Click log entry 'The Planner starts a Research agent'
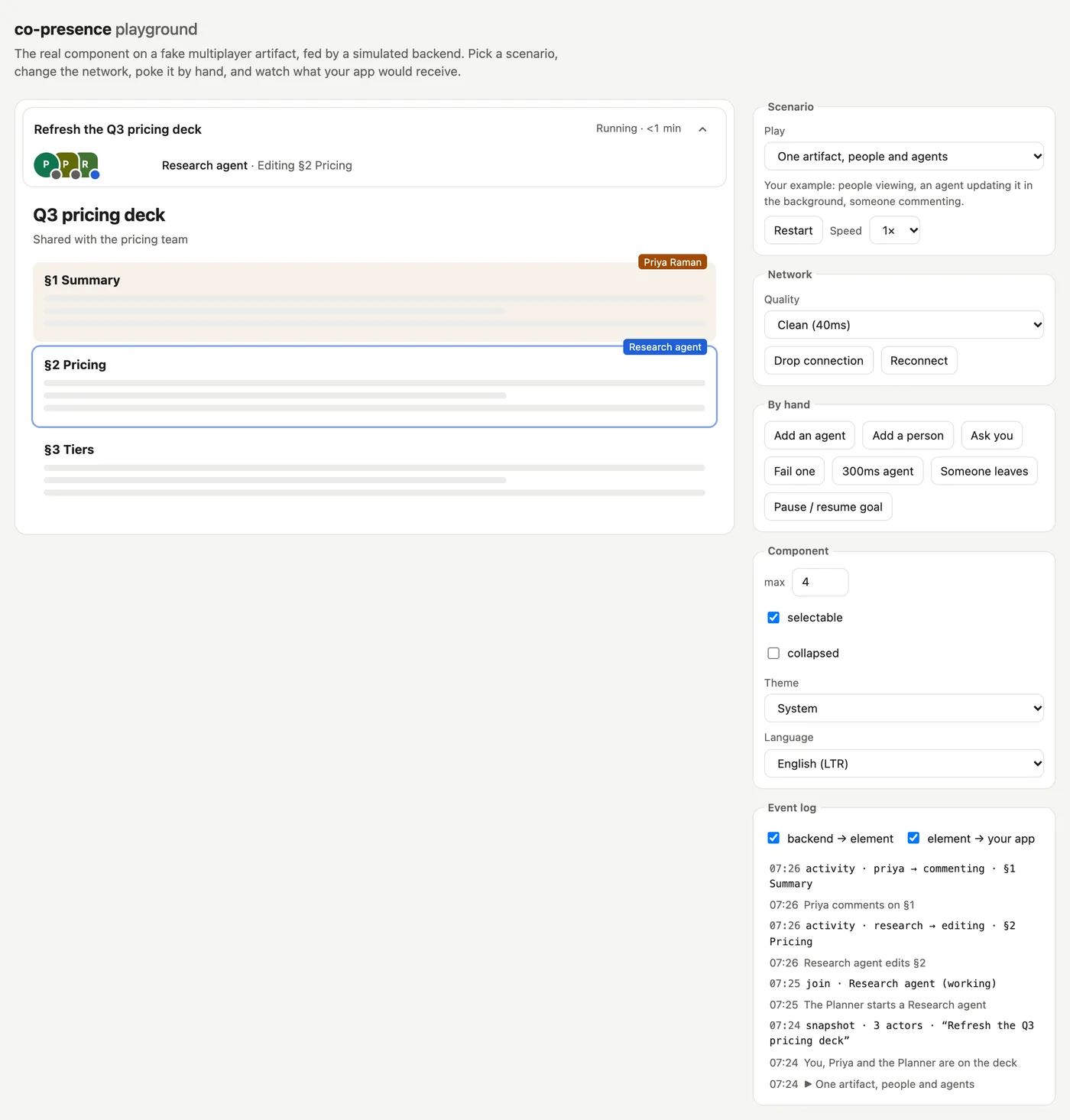The image size is (1070, 1120). point(877,1005)
